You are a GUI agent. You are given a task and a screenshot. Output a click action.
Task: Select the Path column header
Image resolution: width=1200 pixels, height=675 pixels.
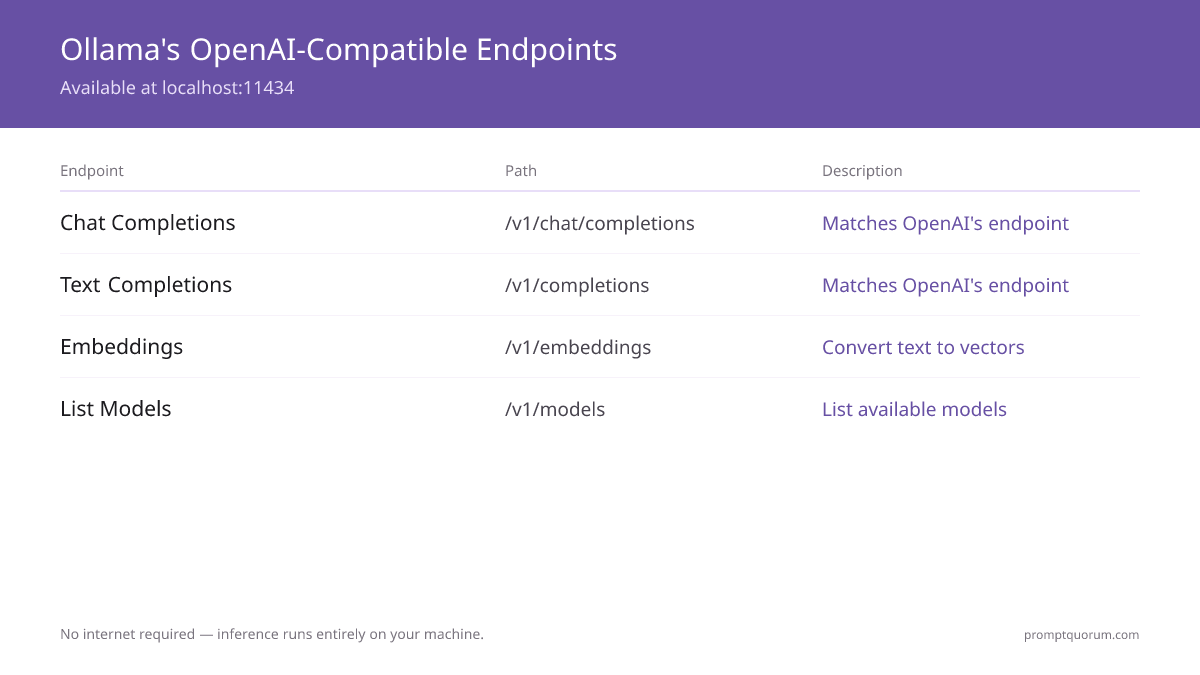521,171
